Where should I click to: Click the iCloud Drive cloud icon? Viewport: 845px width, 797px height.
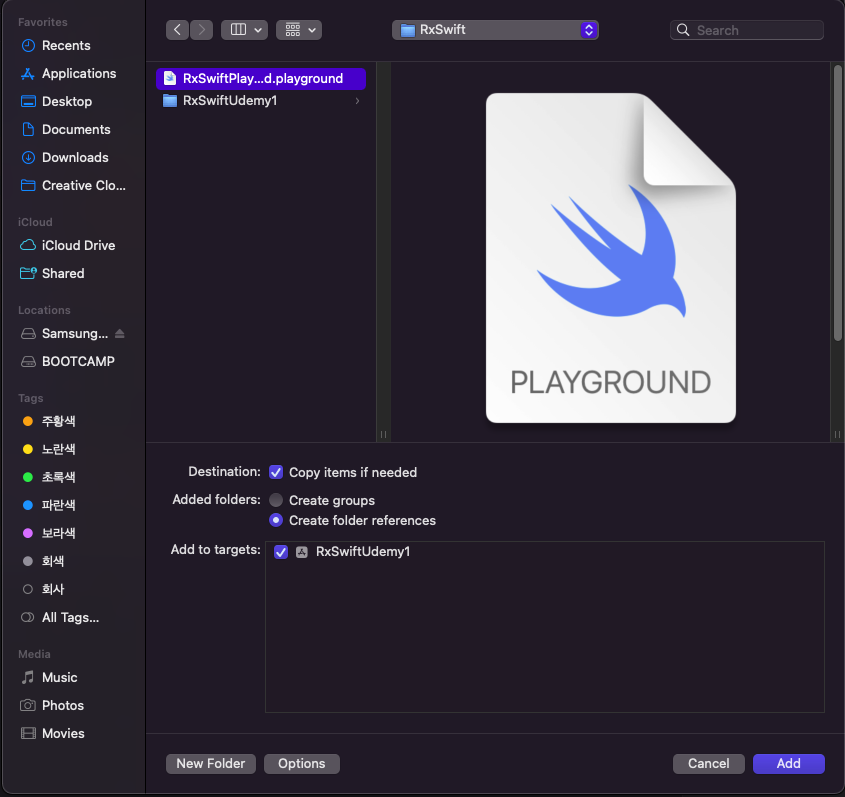[x=28, y=246]
